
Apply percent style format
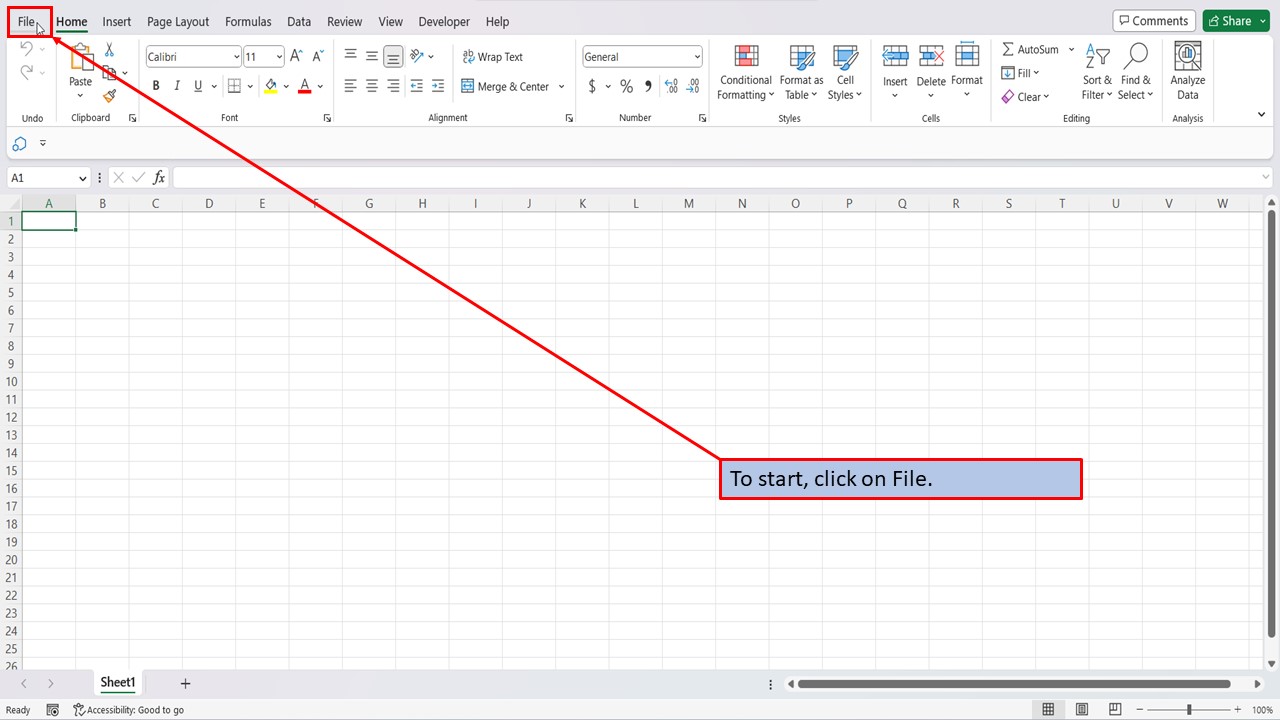[626, 87]
